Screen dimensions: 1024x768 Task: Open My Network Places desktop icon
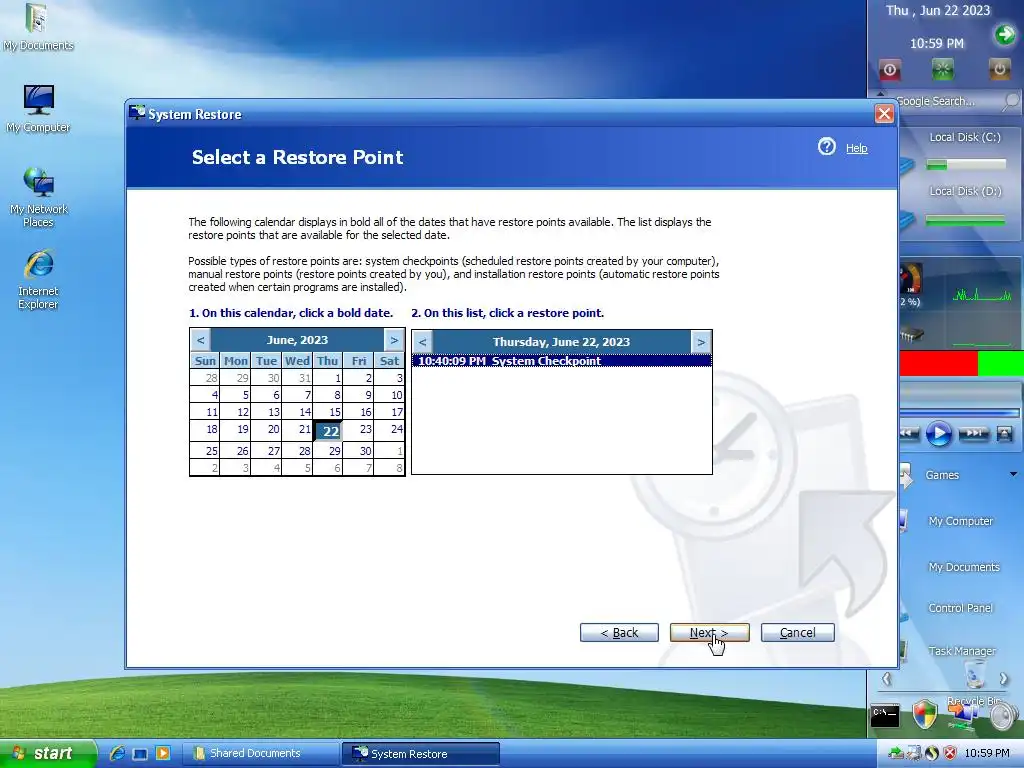[x=38, y=197]
